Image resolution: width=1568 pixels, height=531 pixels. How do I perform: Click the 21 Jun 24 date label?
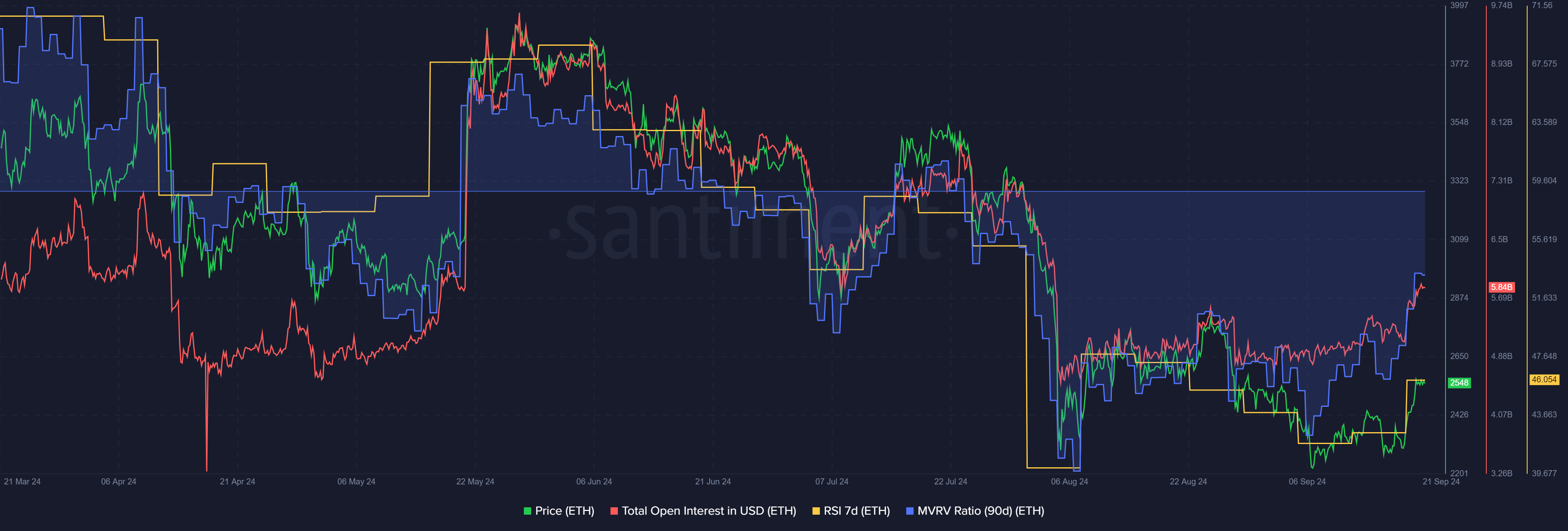[x=713, y=482]
